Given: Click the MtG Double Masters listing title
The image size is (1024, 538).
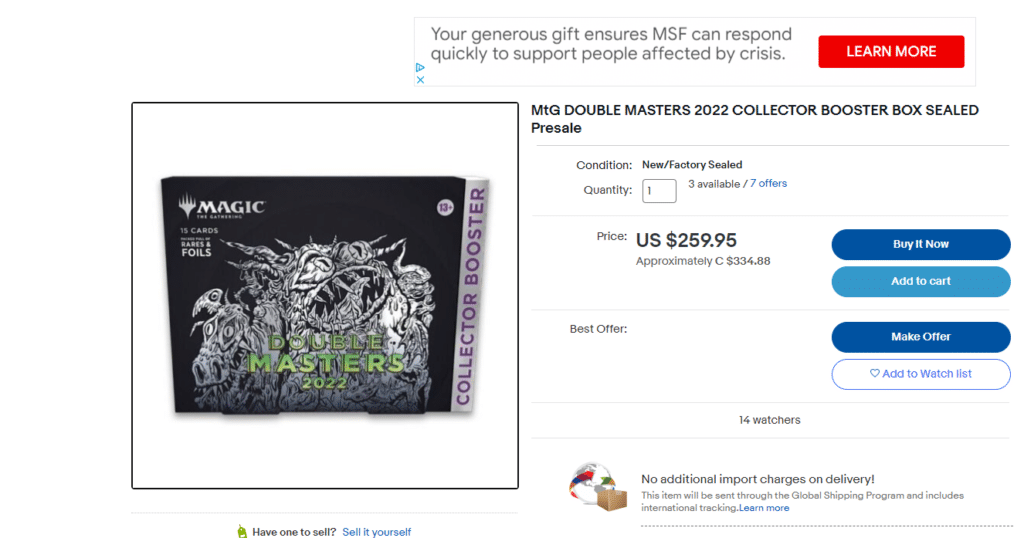Looking at the screenshot, I should 754,119.
